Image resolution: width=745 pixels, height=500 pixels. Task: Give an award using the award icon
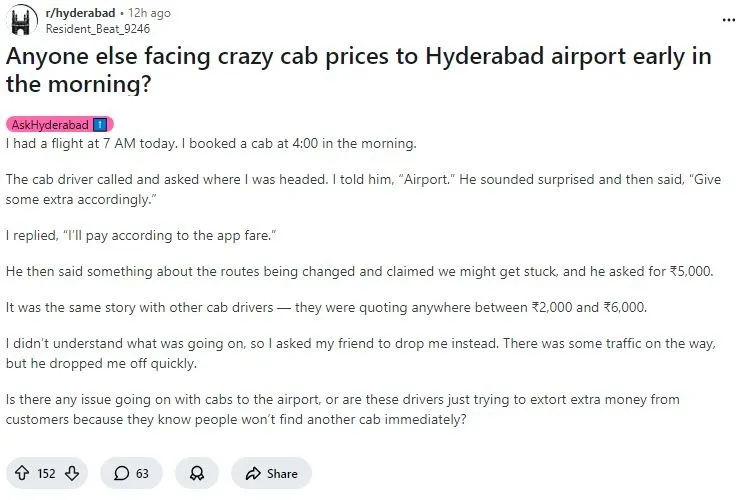coord(196,473)
